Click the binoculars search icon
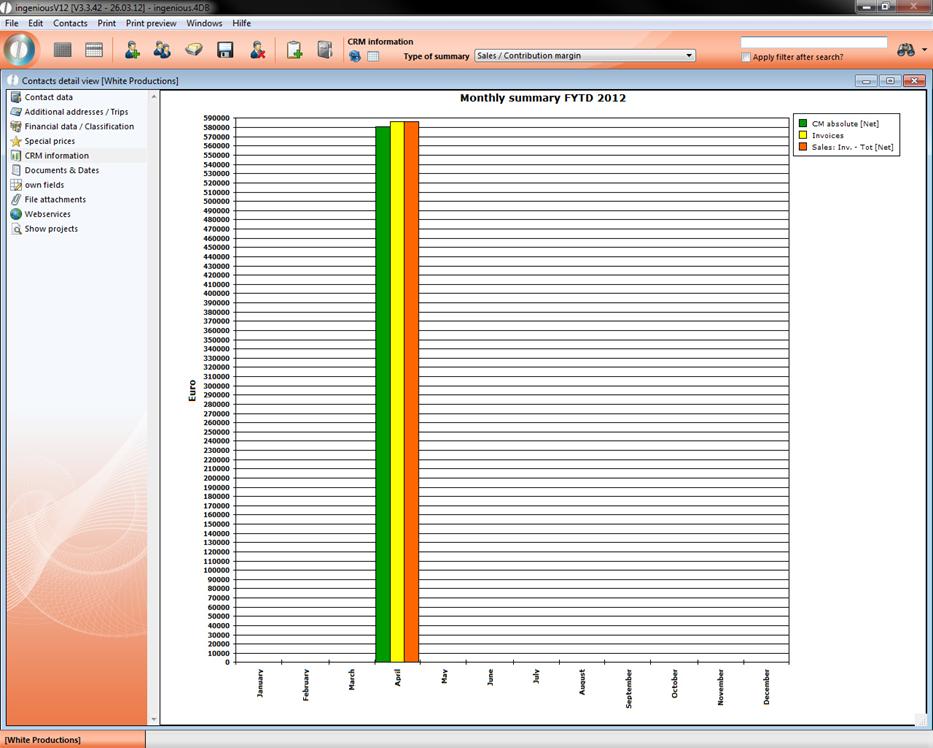This screenshot has height=748, width=933. point(906,50)
